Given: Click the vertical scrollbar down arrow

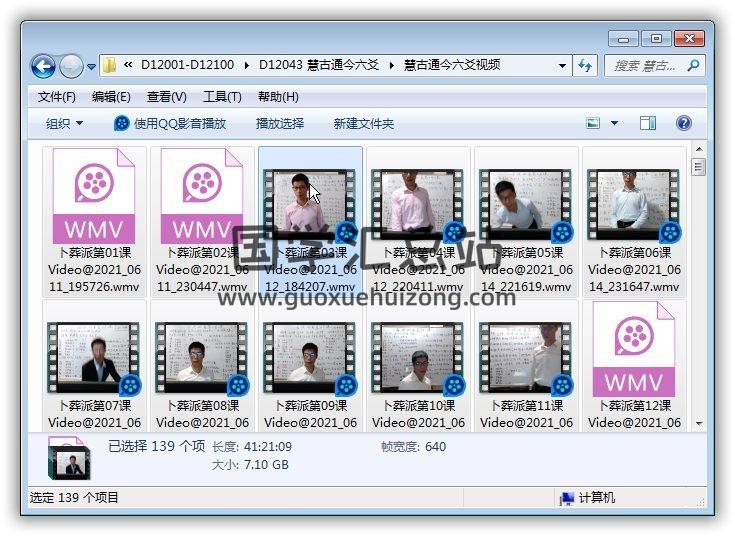Looking at the screenshot, I should pos(698,423).
